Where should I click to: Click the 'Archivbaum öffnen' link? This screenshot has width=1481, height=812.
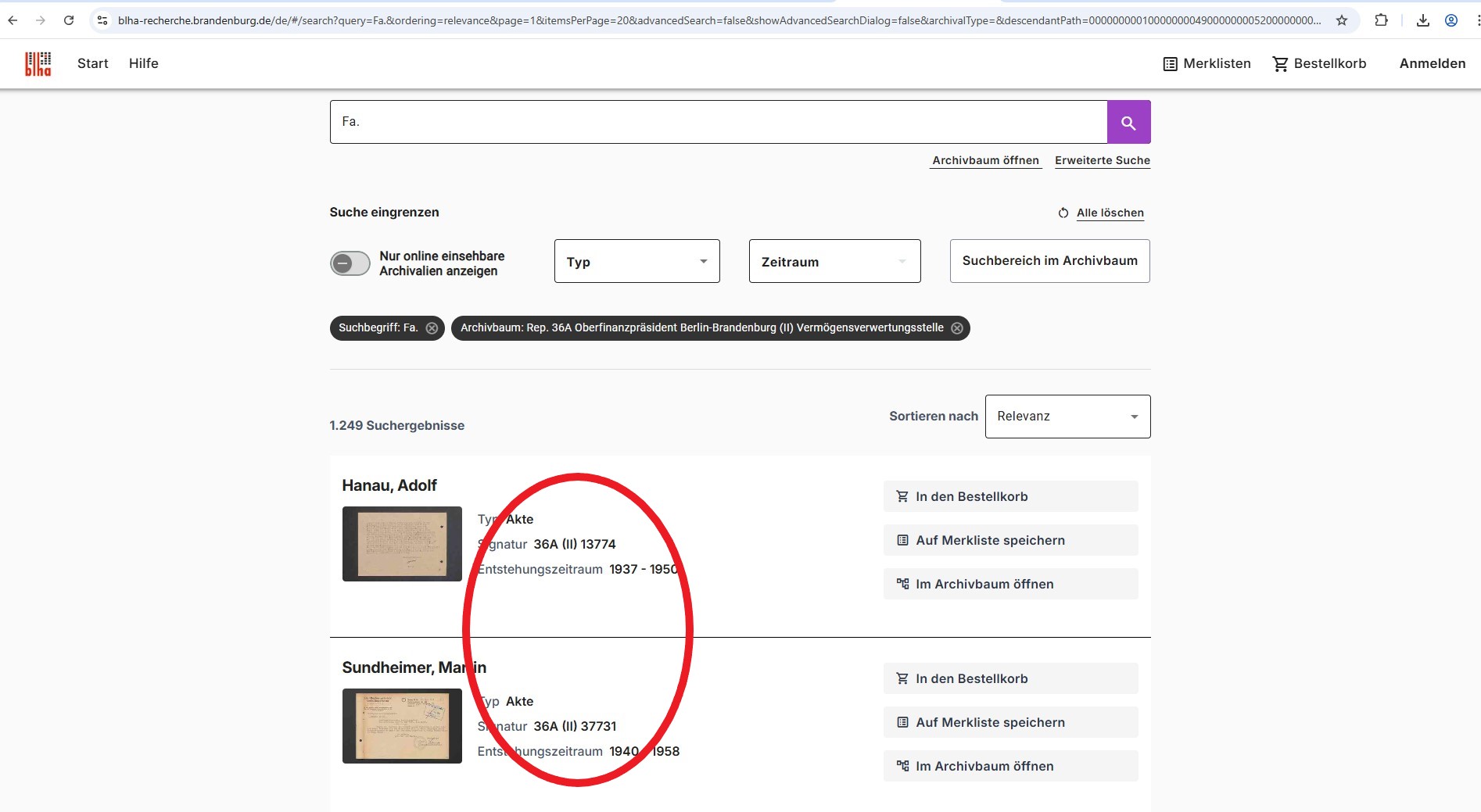[x=985, y=160]
